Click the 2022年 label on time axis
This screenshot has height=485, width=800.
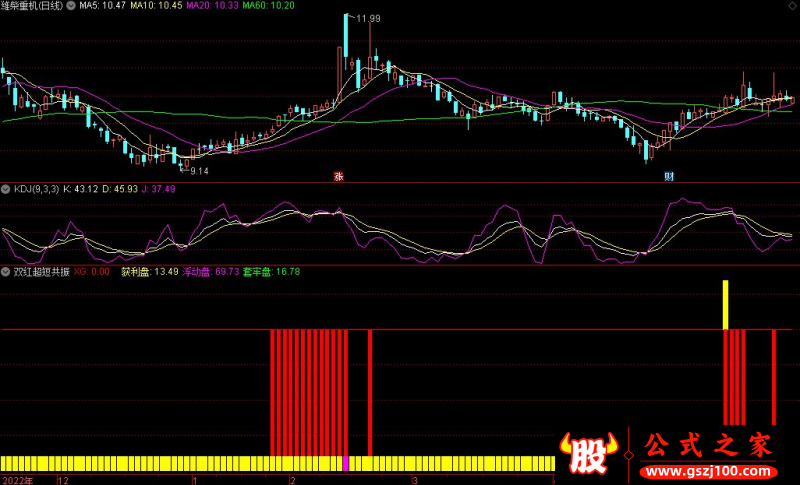[17, 480]
